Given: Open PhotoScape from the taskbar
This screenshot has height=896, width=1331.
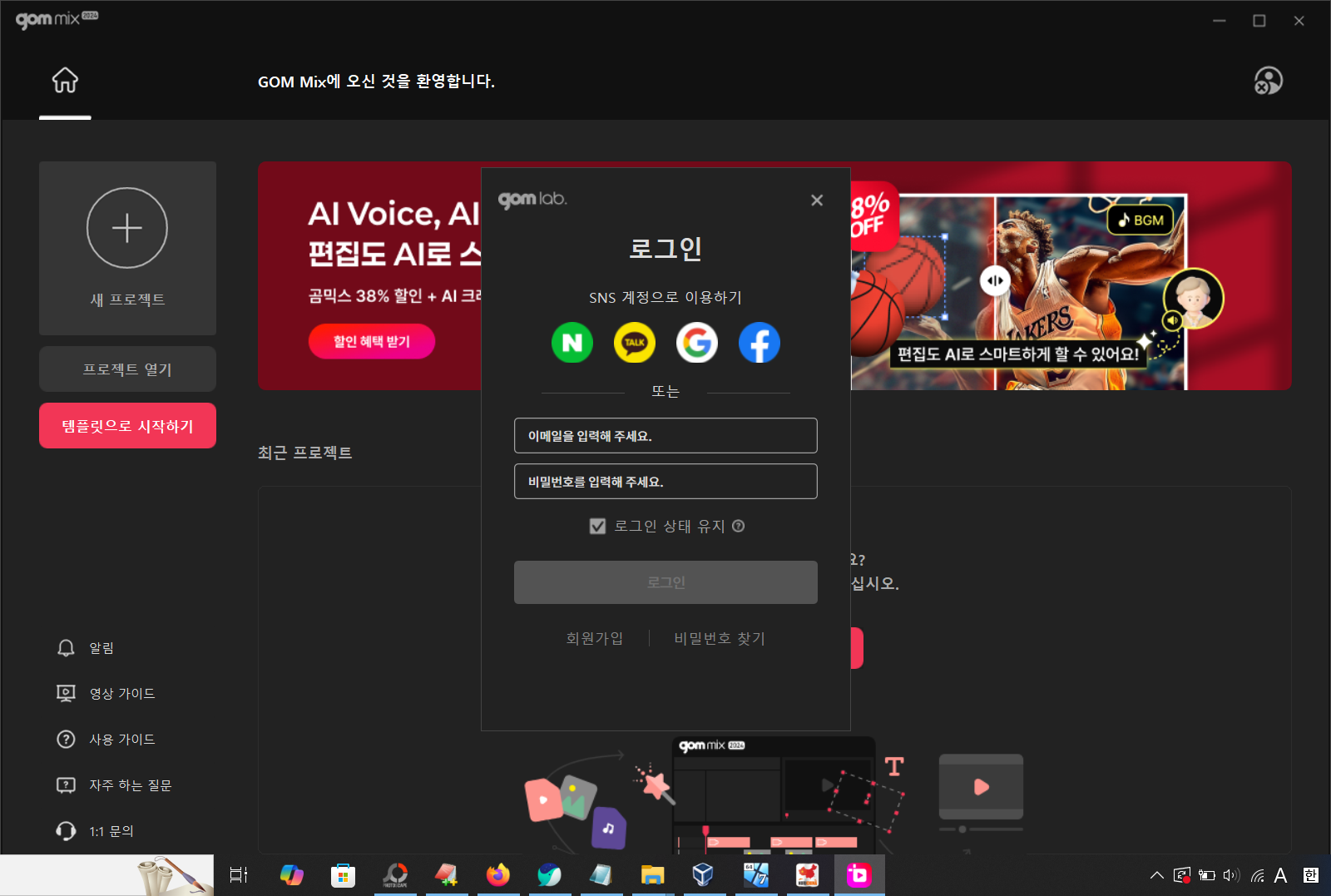Looking at the screenshot, I should [x=395, y=875].
